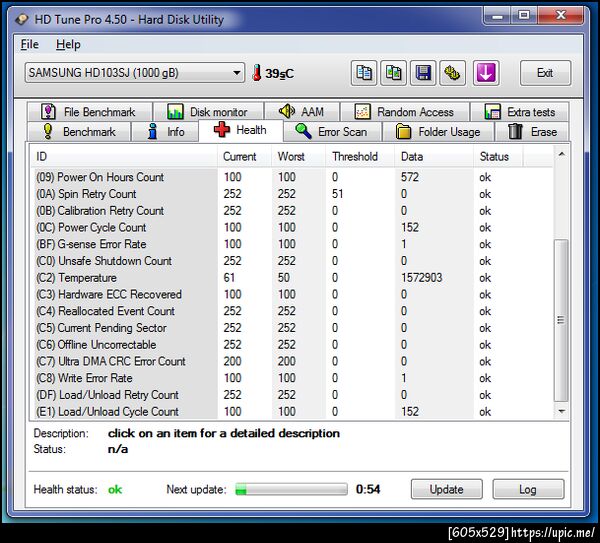
Task: Select the Health tab
Action: click(x=241, y=130)
